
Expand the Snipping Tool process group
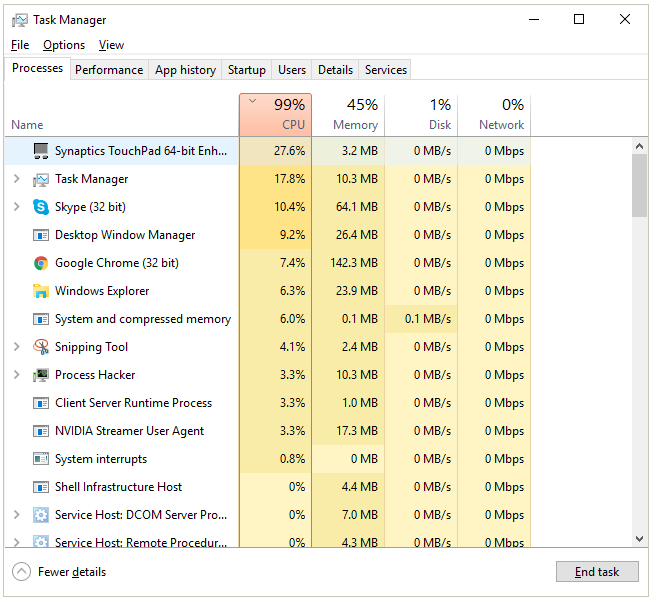tap(17, 347)
